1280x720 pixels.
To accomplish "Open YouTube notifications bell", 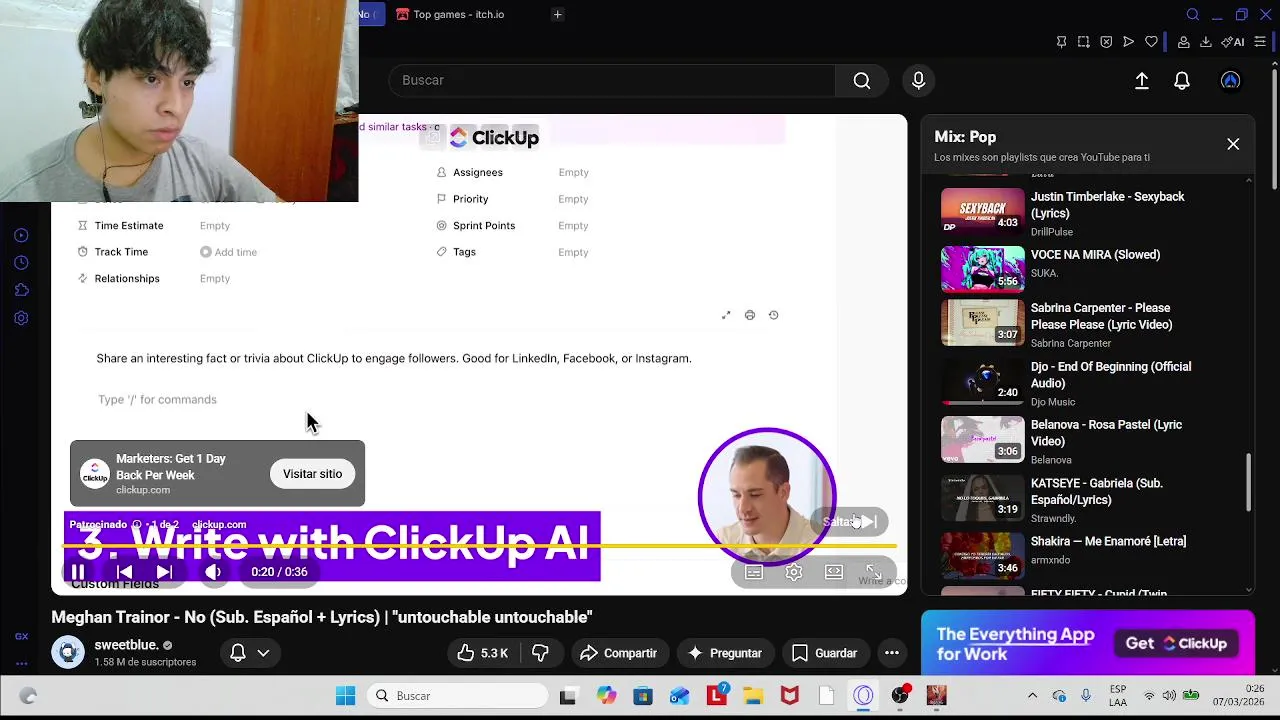I will [x=1182, y=81].
